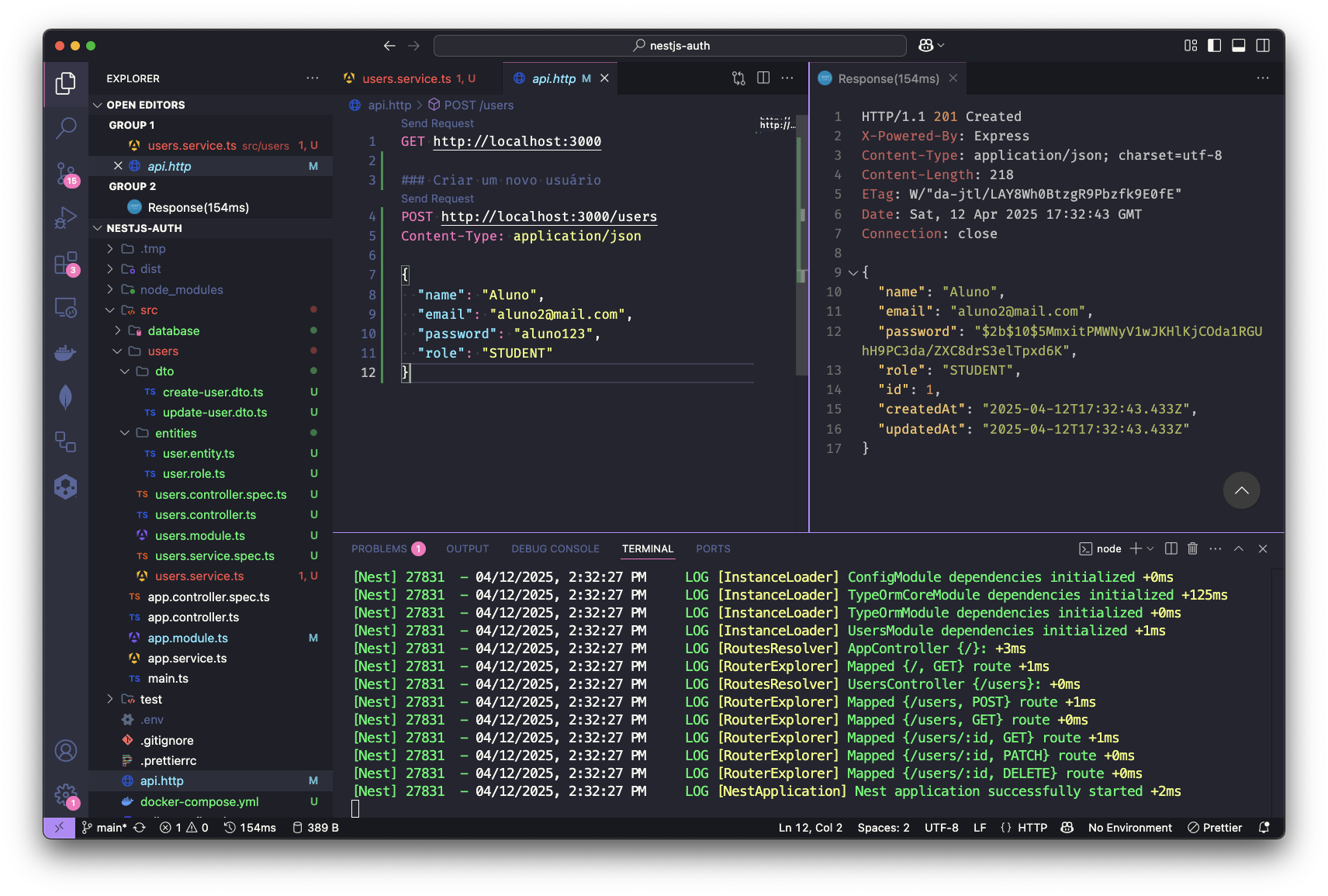The width and height of the screenshot is (1328, 896).
Task: Click remote window indicator in status bar
Action: pyautogui.click(x=59, y=828)
